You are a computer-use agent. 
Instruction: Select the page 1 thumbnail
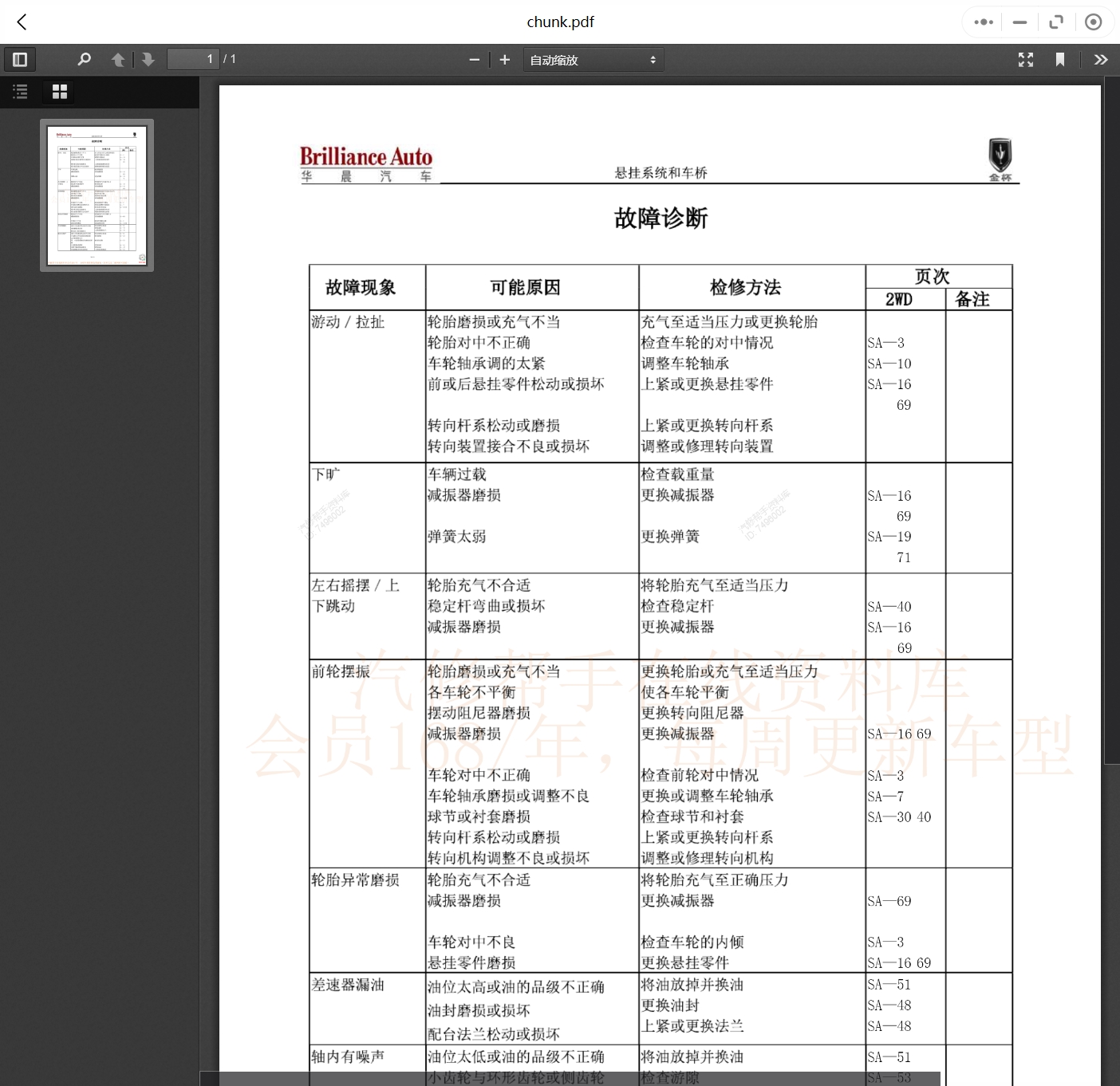(97, 195)
